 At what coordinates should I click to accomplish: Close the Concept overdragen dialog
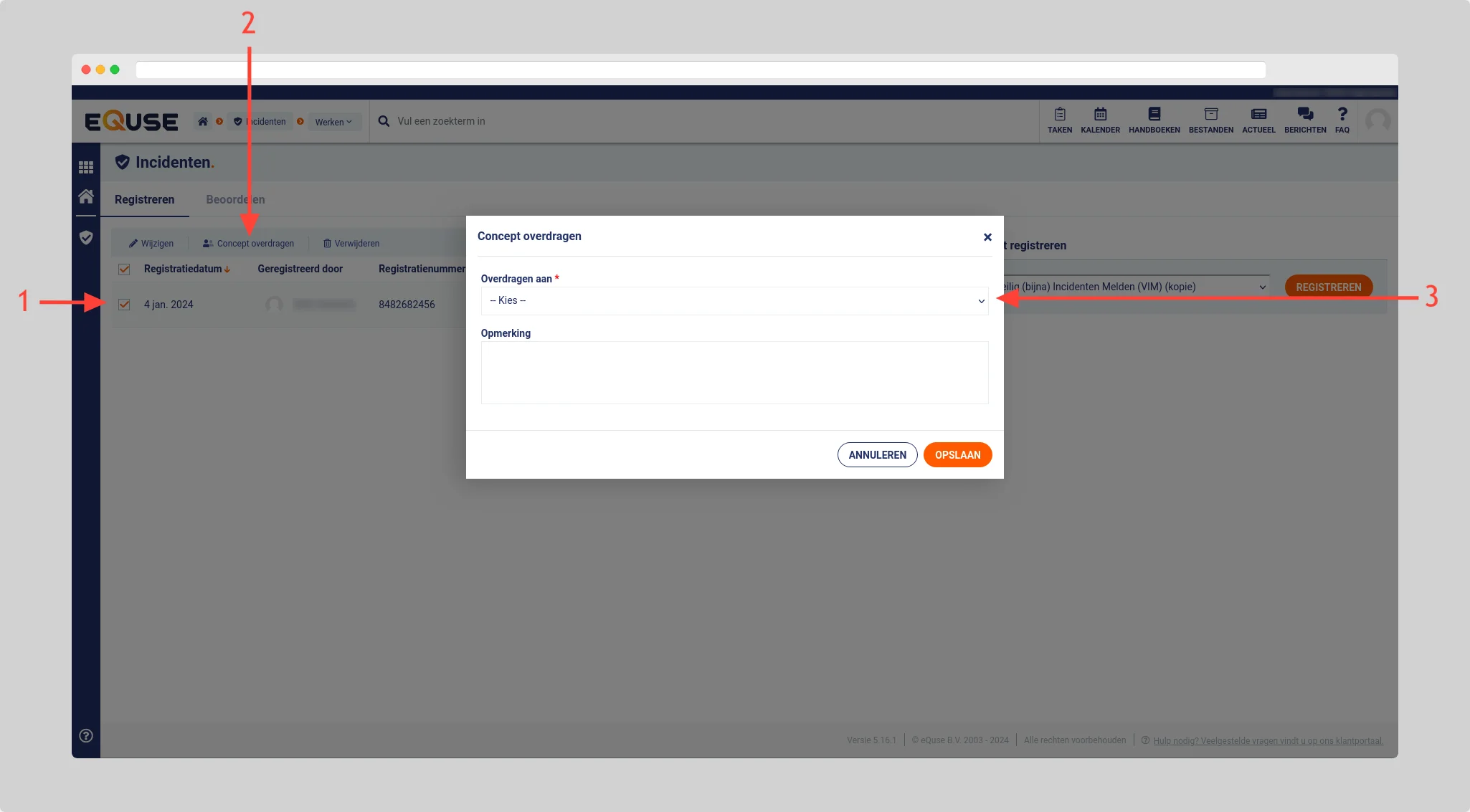(x=987, y=237)
